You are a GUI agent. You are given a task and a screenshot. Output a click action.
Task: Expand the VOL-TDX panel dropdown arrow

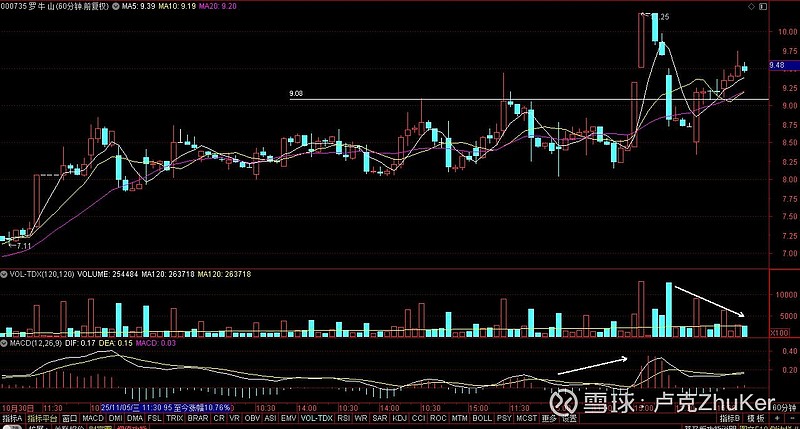click(x=4, y=274)
